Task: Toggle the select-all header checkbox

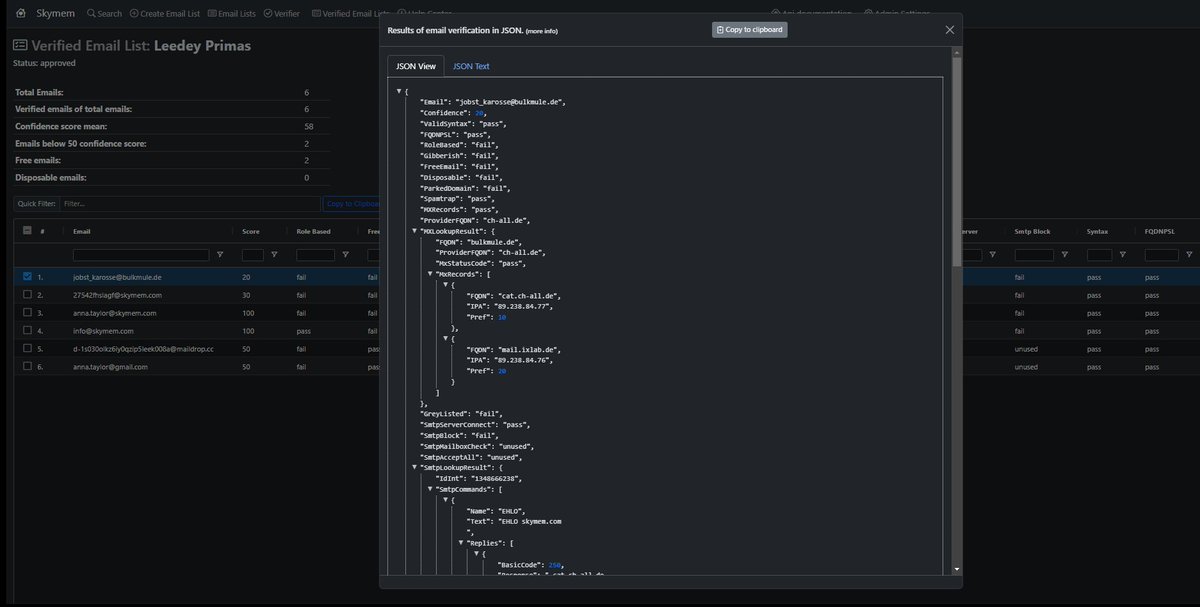Action: (28, 231)
